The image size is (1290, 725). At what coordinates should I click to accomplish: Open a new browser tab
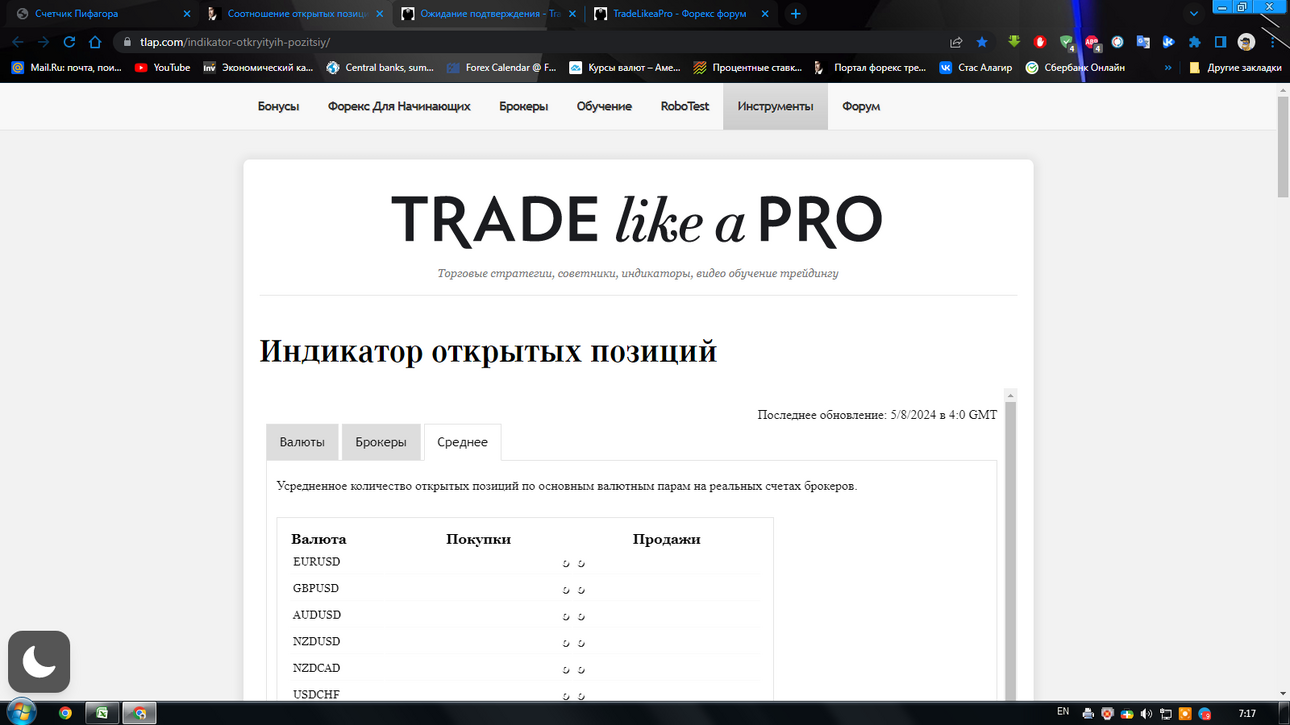tap(796, 14)
